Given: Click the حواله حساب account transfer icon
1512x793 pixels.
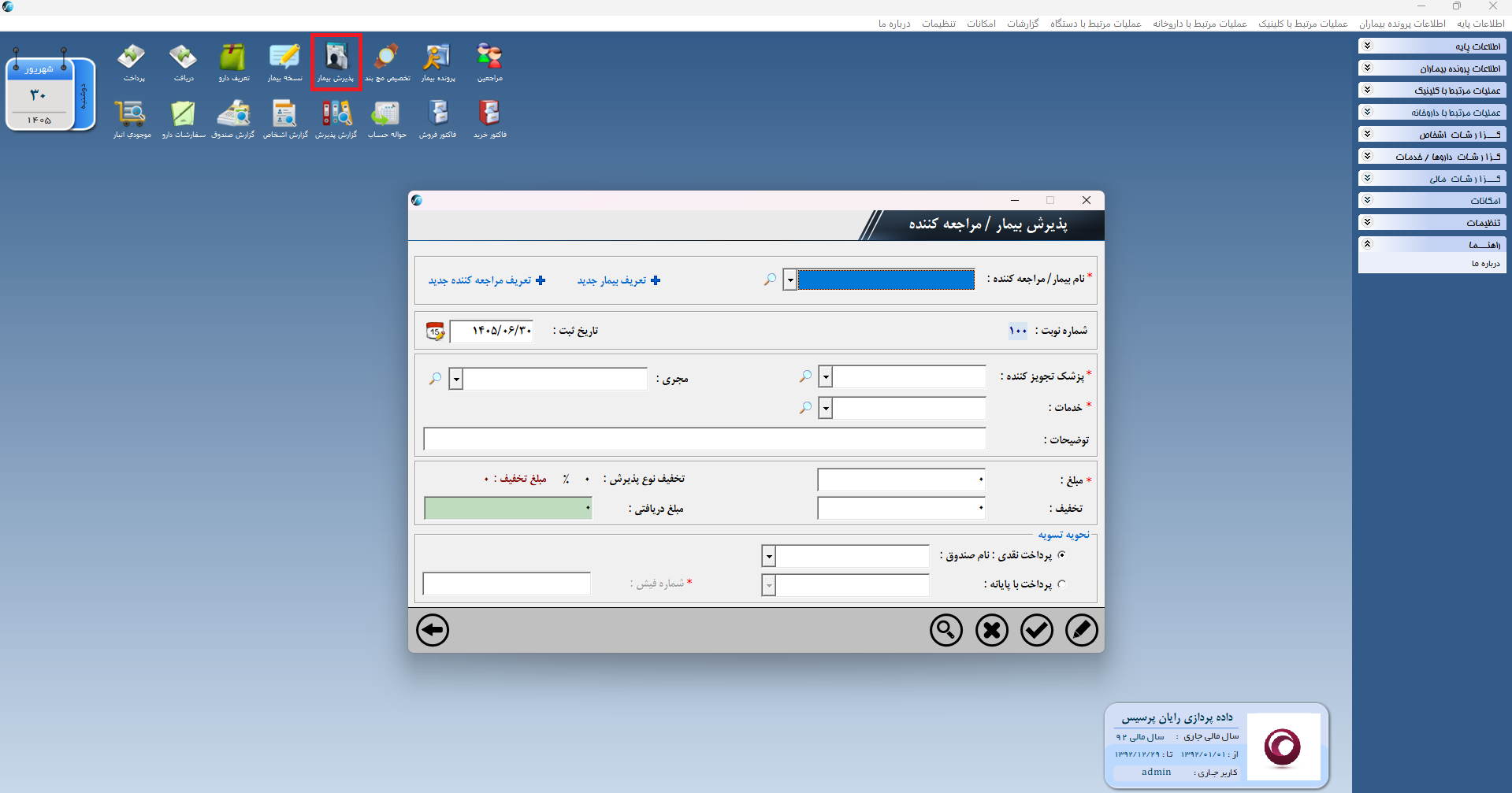Looking at the screenshot, I should click(387, 119).
